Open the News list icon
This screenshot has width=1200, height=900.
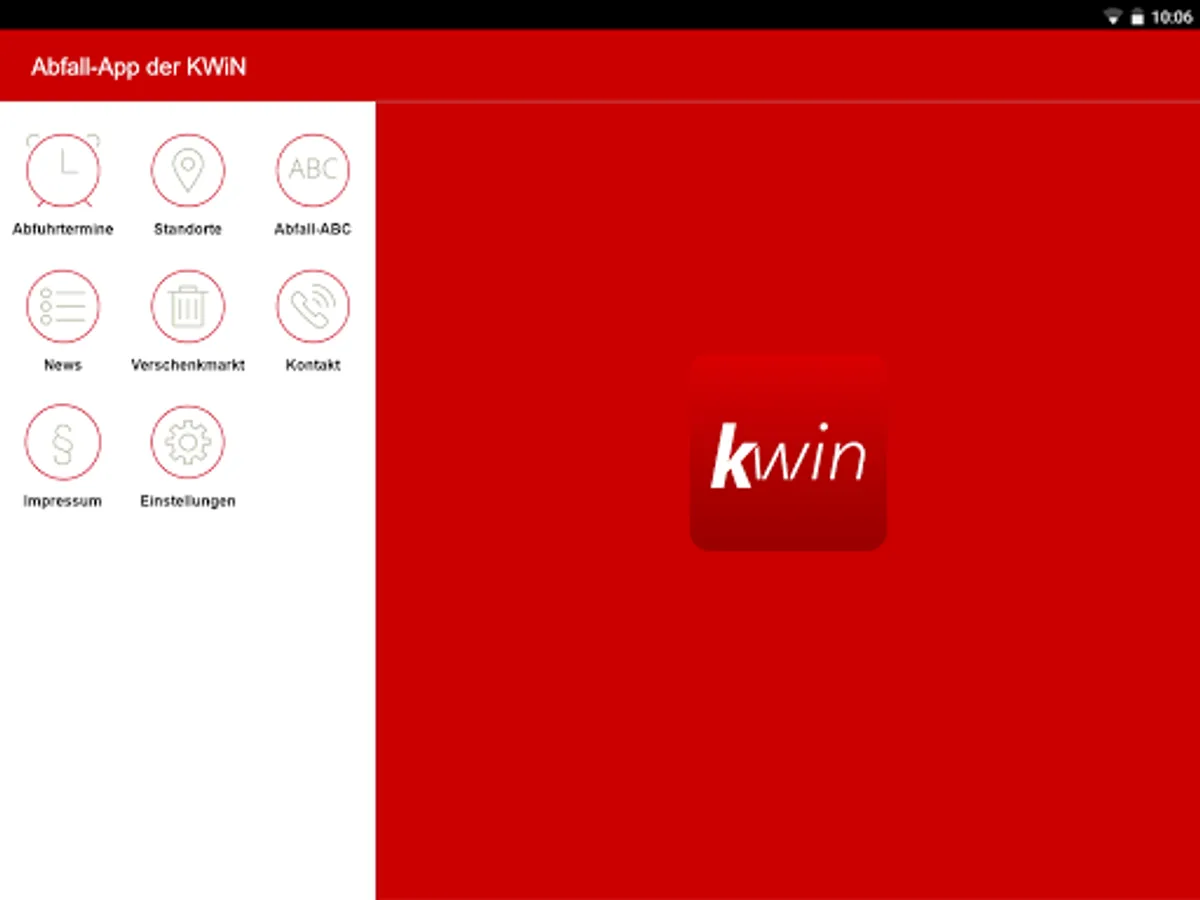63,306
